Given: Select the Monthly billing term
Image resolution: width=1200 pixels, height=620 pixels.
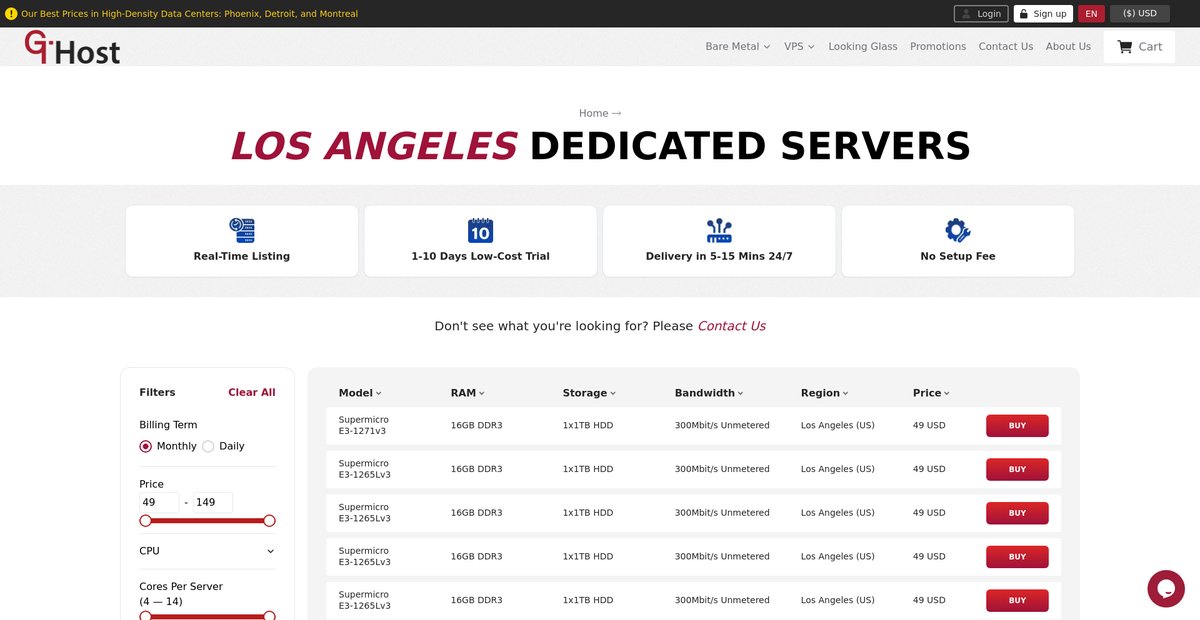Looking at the screenshot, I should (146, 446).
